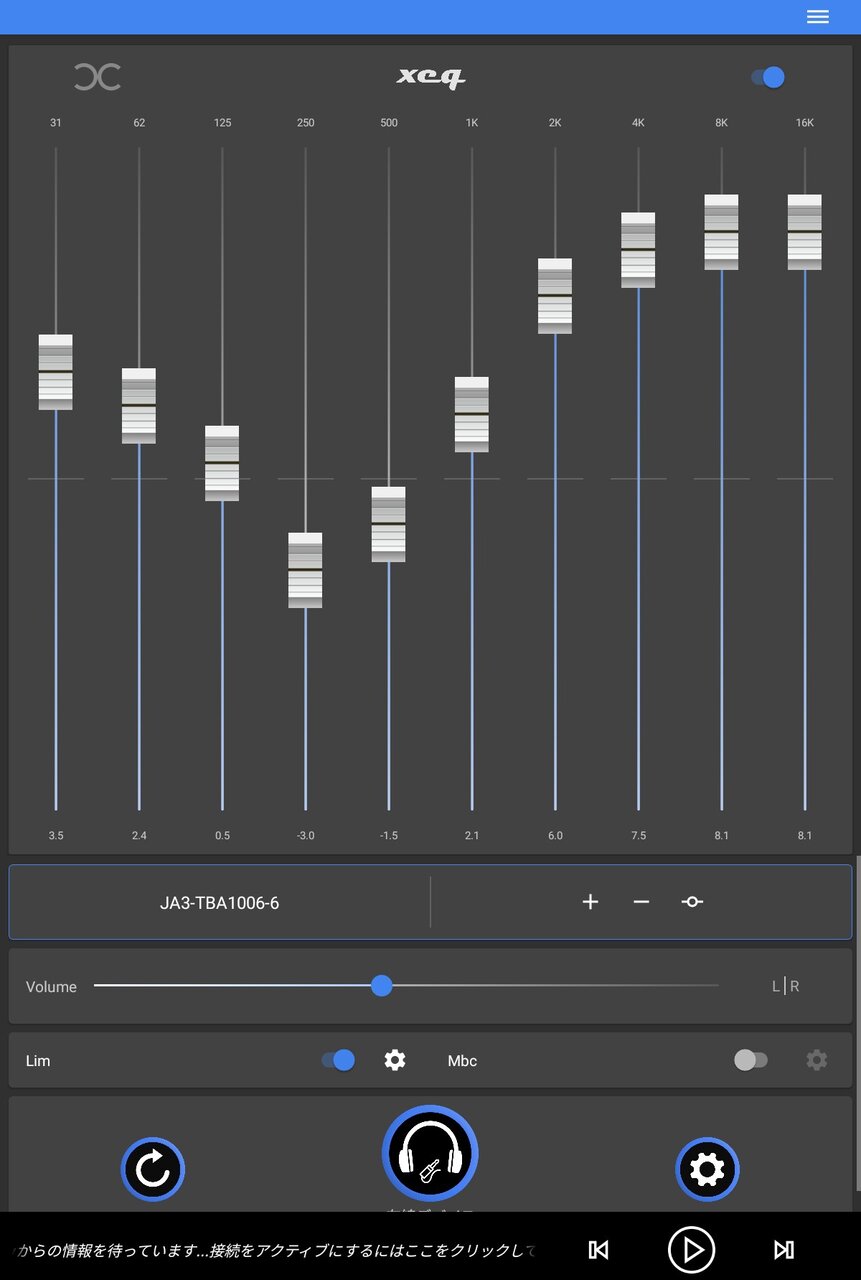Image resolution: width=861 pixels, height=1280 pixels.
Task: Open Mbc settings gear
Action: [817, 1060]
